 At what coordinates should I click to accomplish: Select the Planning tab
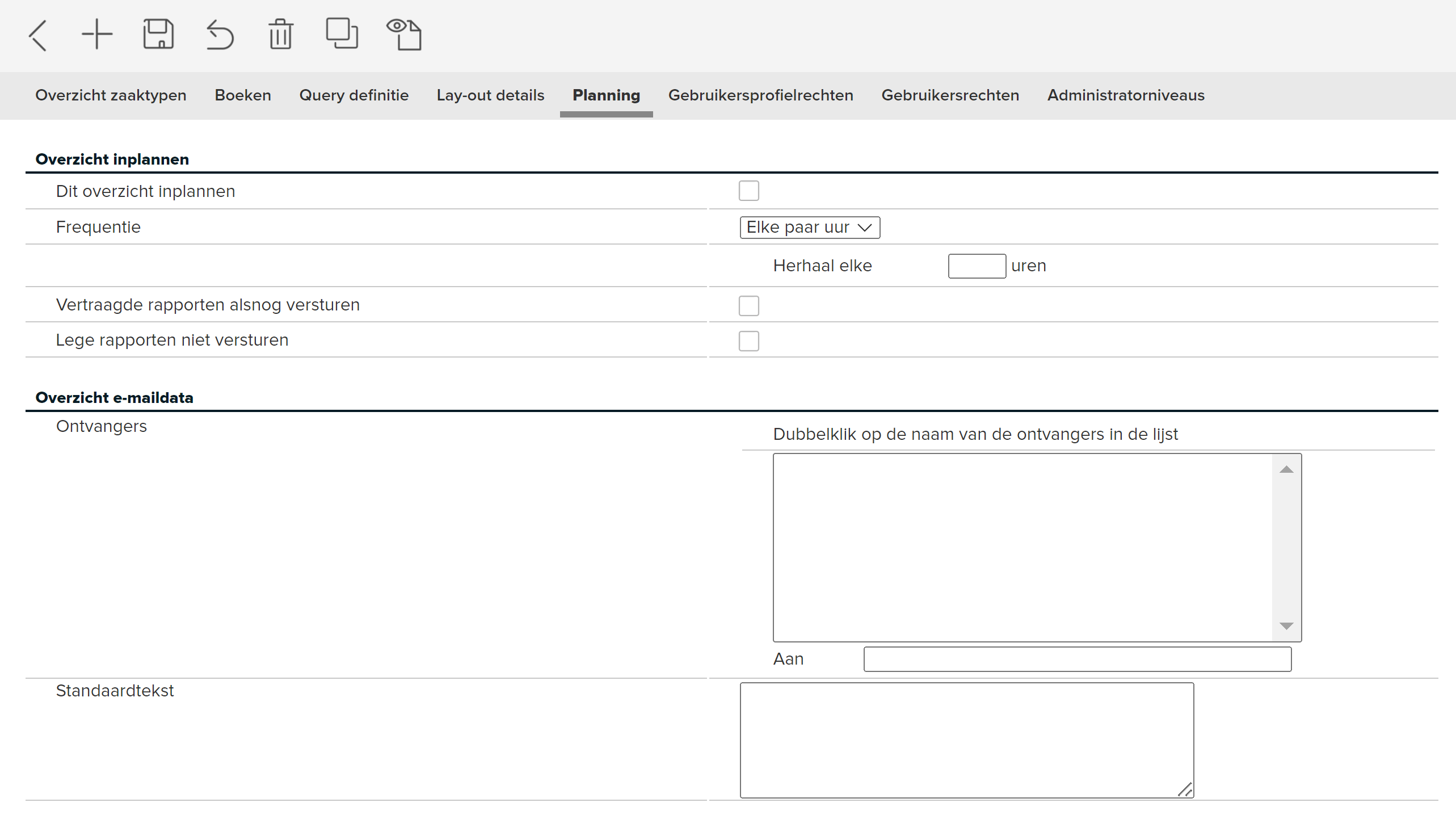[x=606, y=95]
